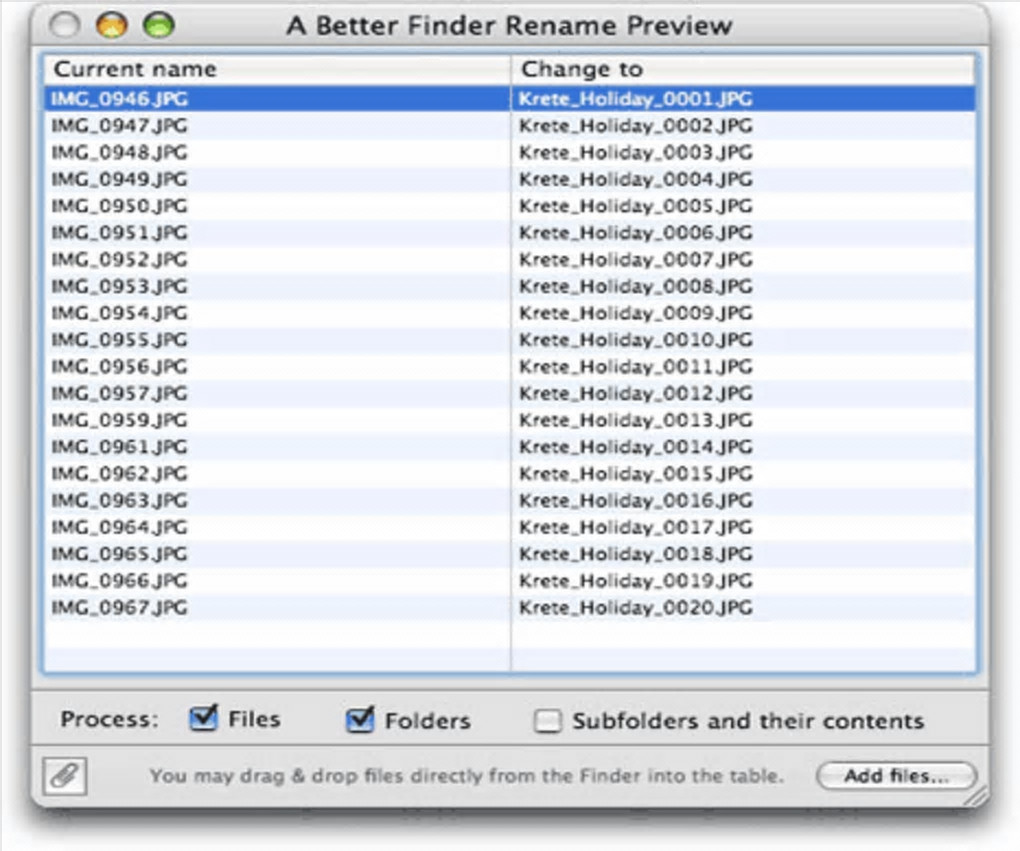Screen dimensions: 1020x851
Task: Pick the IMG_0959.JPG row
Action: pos(510,420)
